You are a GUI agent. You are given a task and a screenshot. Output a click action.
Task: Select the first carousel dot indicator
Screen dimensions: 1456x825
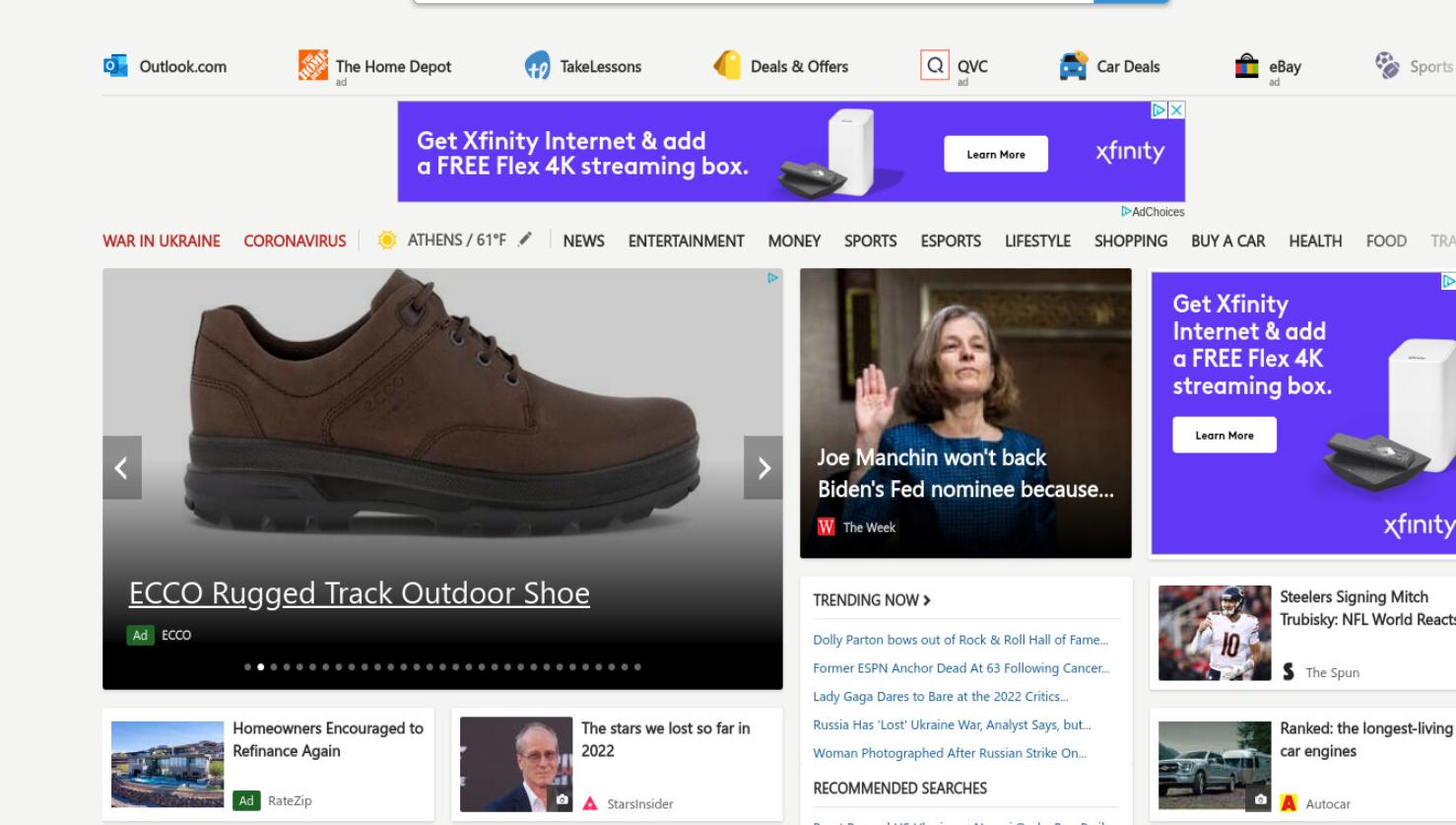[x=247, y=667]
